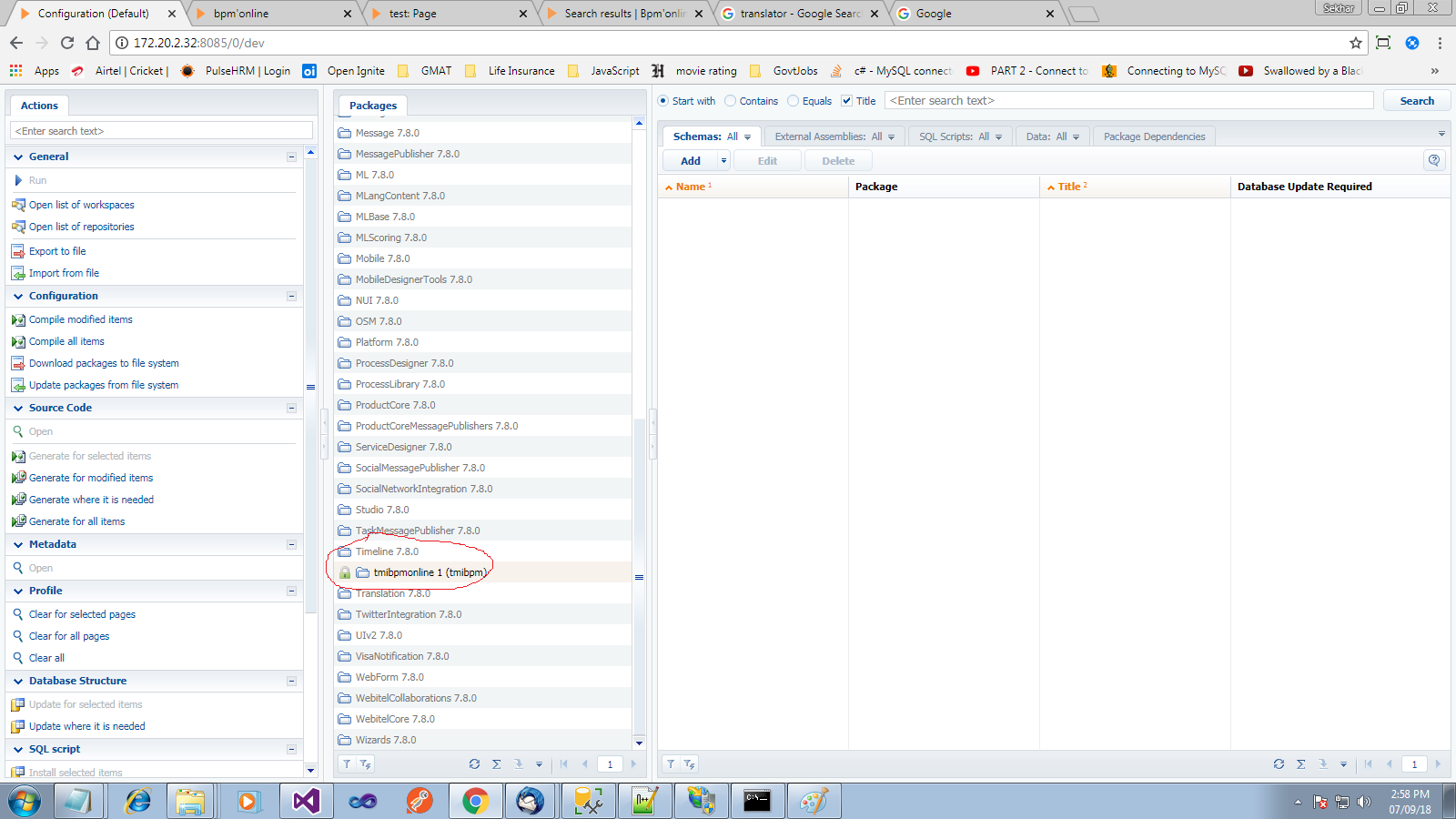Select the Actions panel tab
Viewport: 1456px width, 819px height.
pos(39,106)
